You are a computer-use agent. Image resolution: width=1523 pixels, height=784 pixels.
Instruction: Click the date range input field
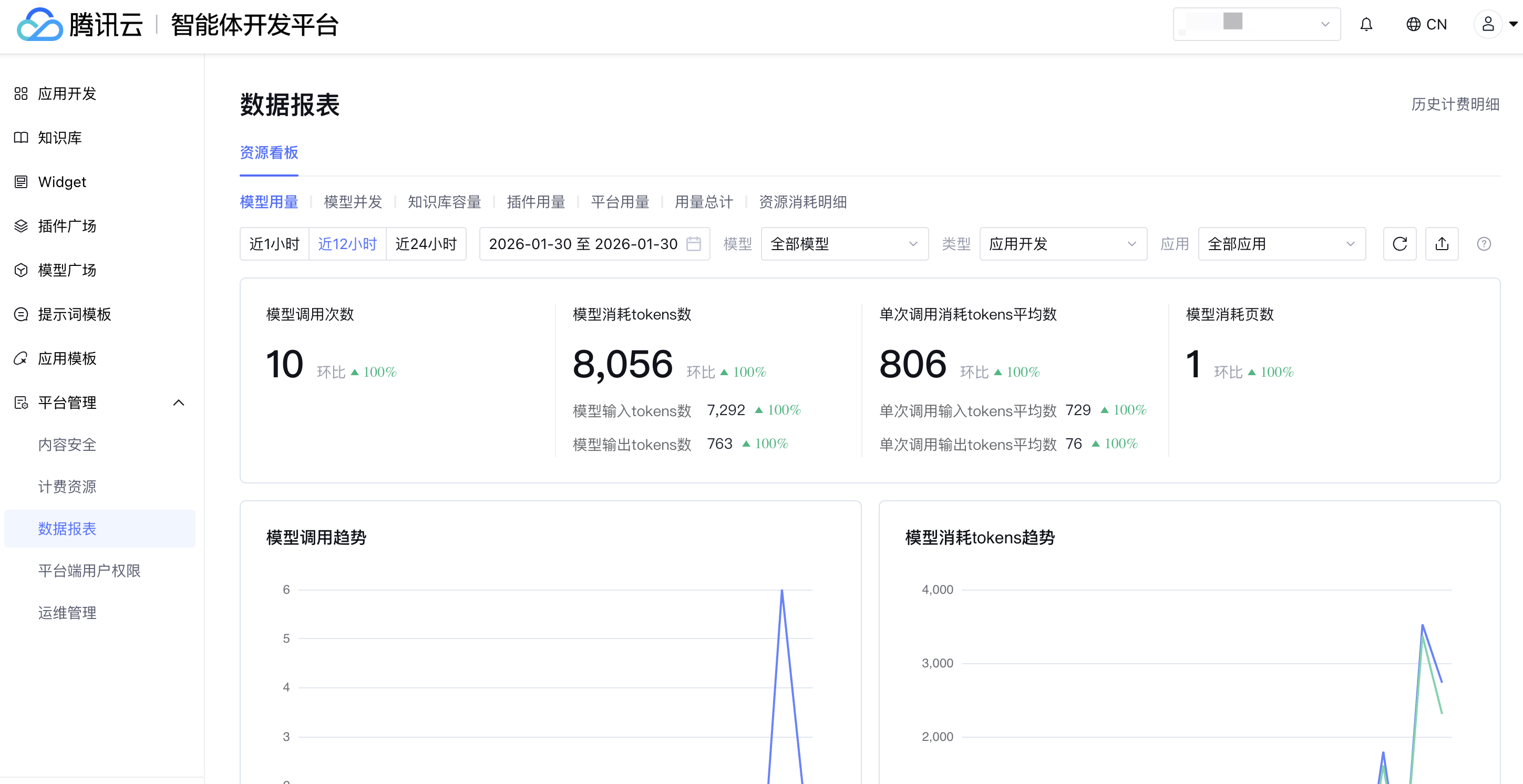[x=582, y=244]
